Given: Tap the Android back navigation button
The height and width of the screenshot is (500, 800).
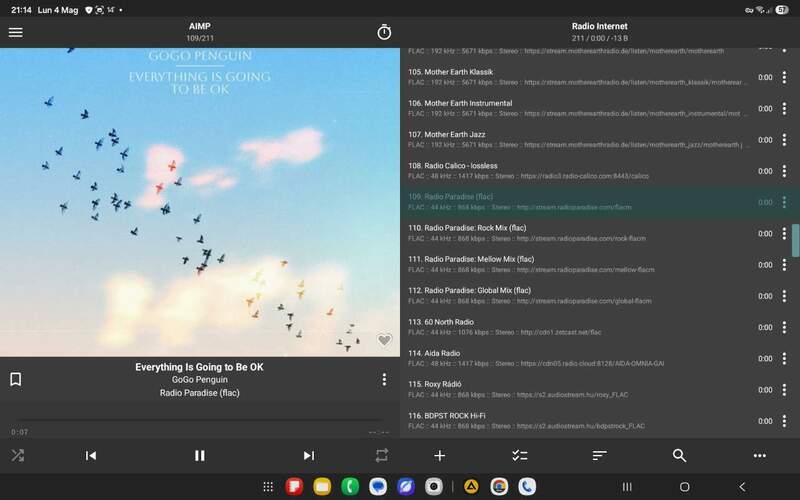Looking at the screenshot, I should (x=742, y=487).
